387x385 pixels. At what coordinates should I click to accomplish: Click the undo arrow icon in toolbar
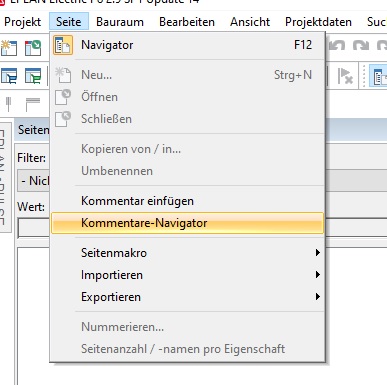(x=337, y=46)
